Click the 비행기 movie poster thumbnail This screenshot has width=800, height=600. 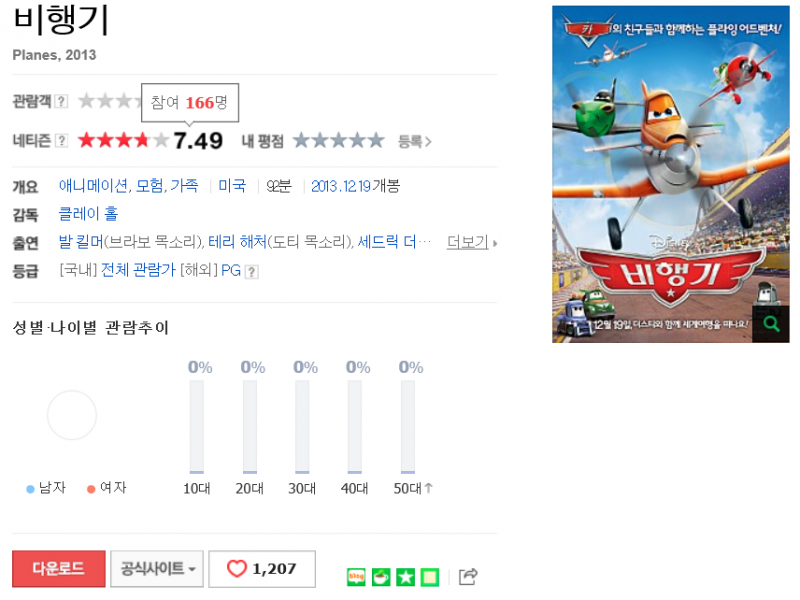670,174
